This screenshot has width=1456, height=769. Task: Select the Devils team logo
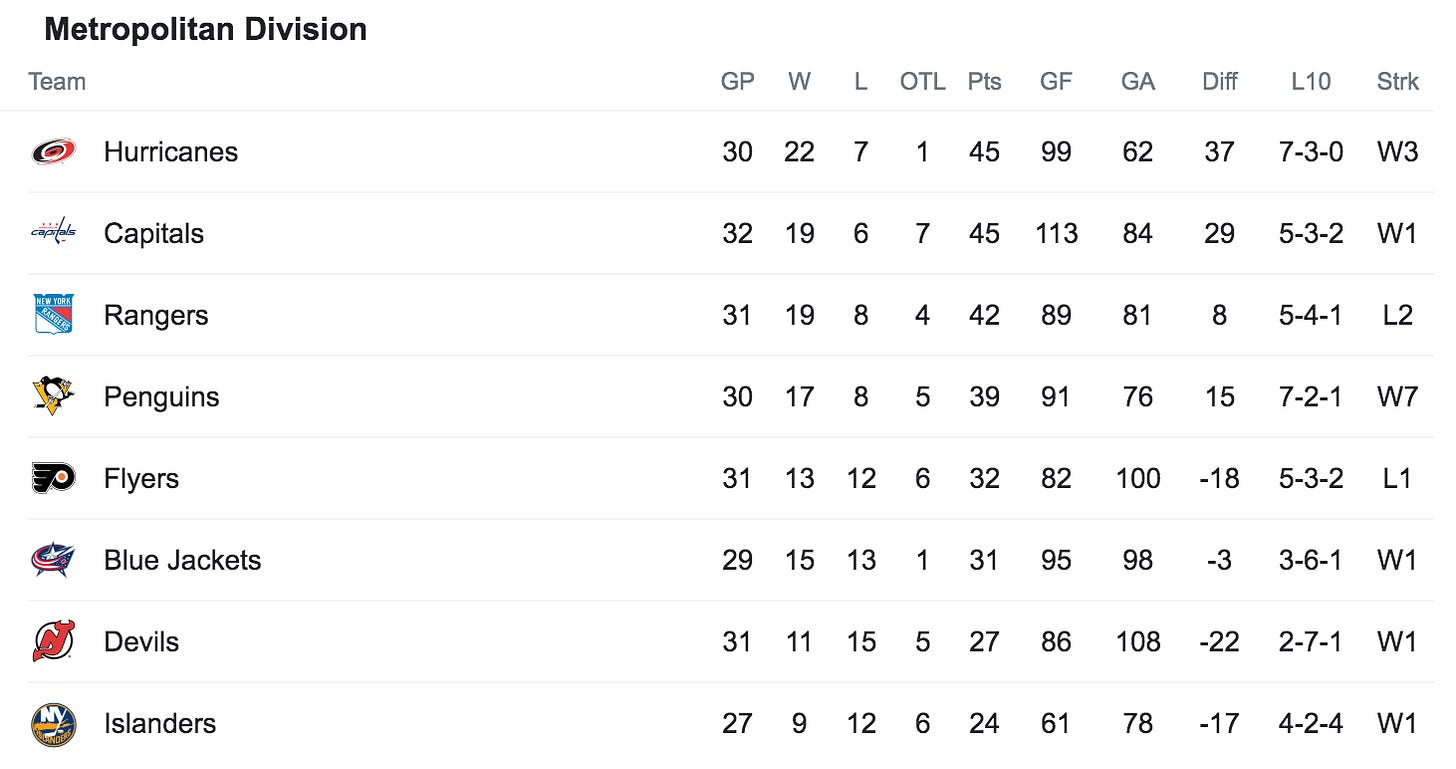pyautogui.click(x=53, y=641)
